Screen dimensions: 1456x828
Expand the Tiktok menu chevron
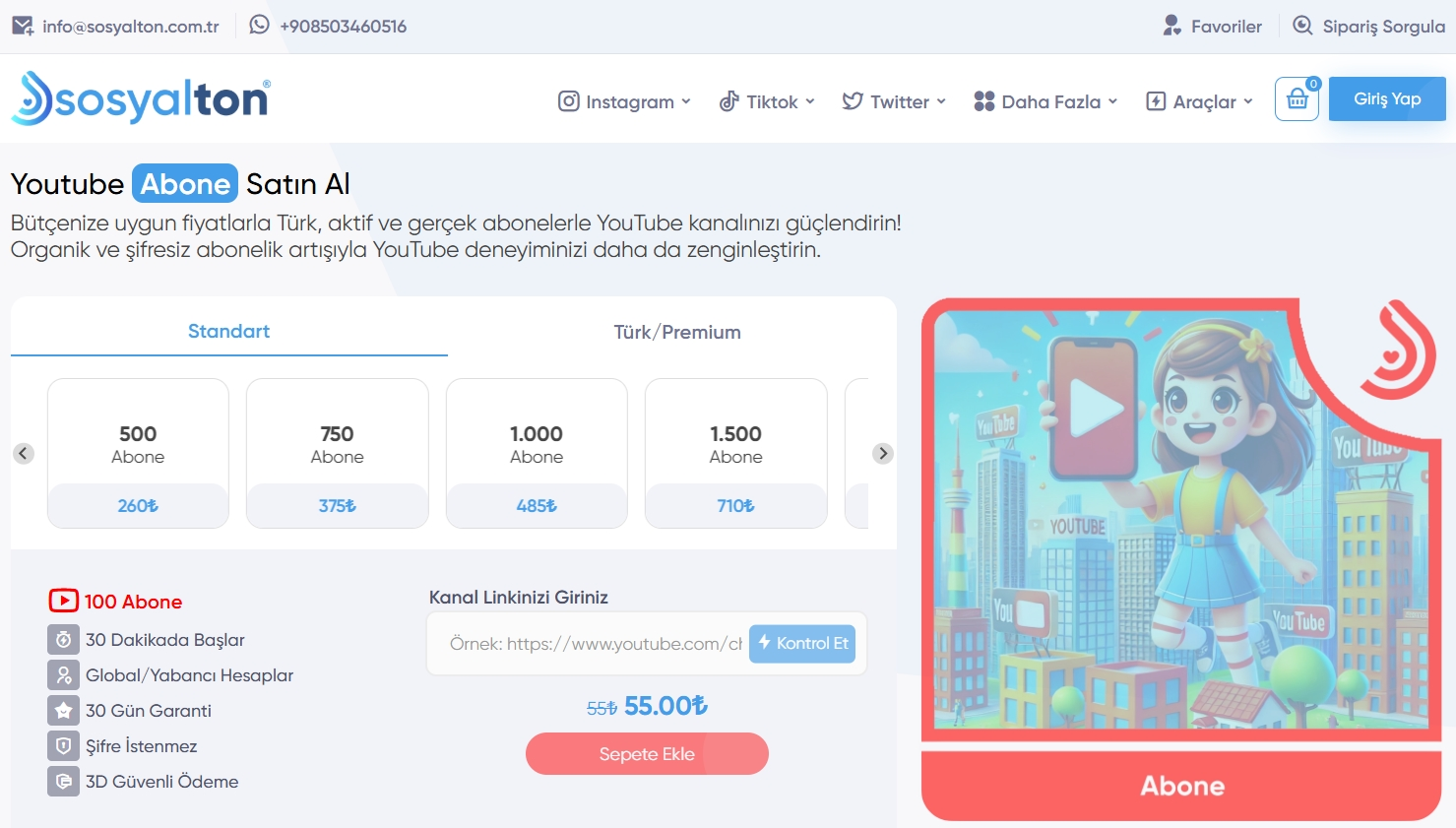coord(810,101)
